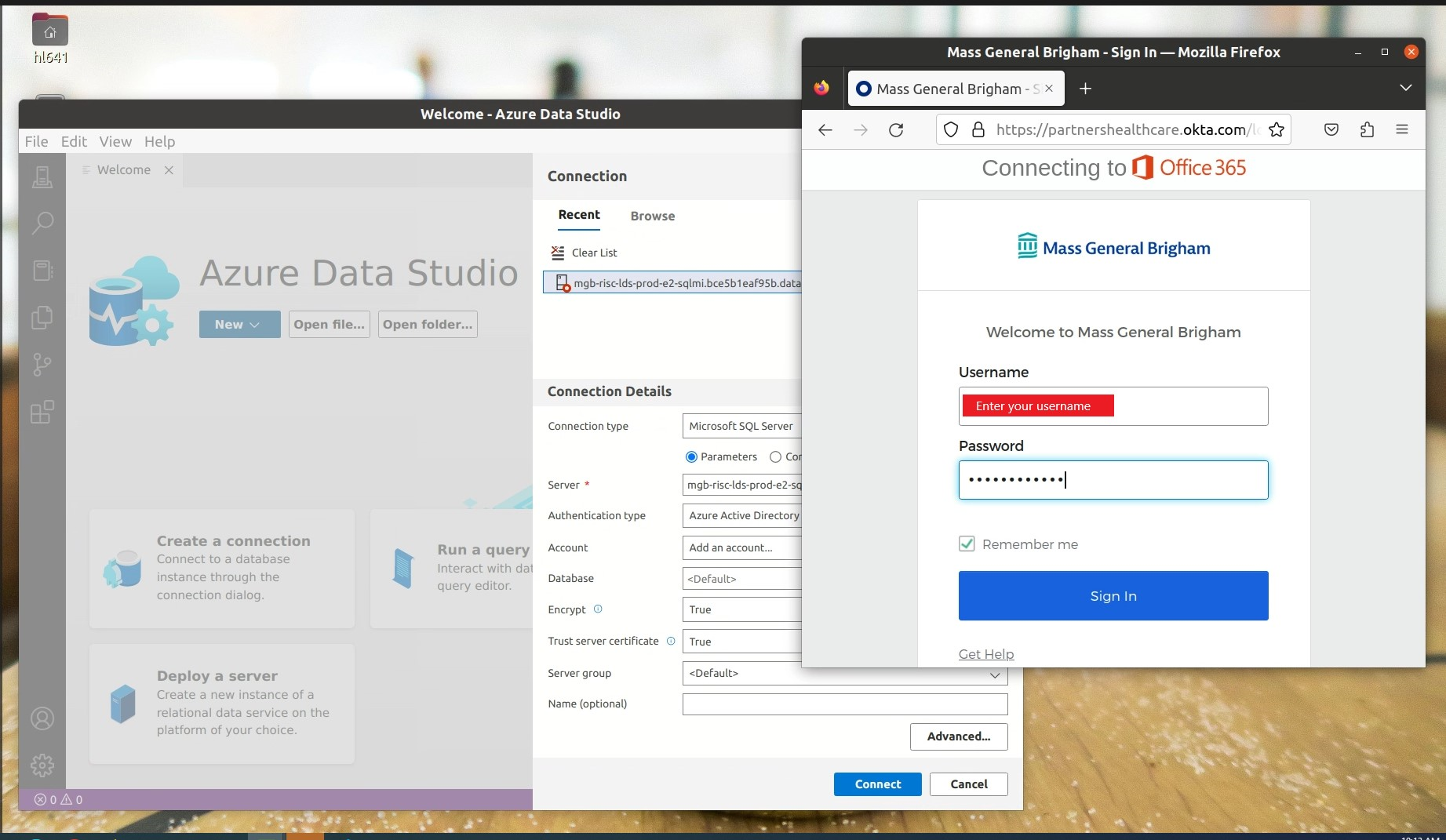The image size is (1446, 840).
Task: Click the Password input field
Action: [x=1113, y=480]
